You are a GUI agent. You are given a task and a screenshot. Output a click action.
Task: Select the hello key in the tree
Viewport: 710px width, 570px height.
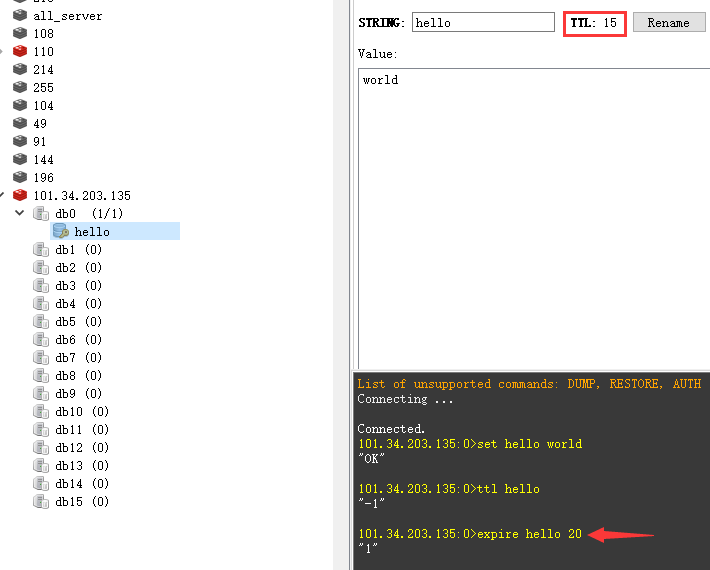click(92, 231)
